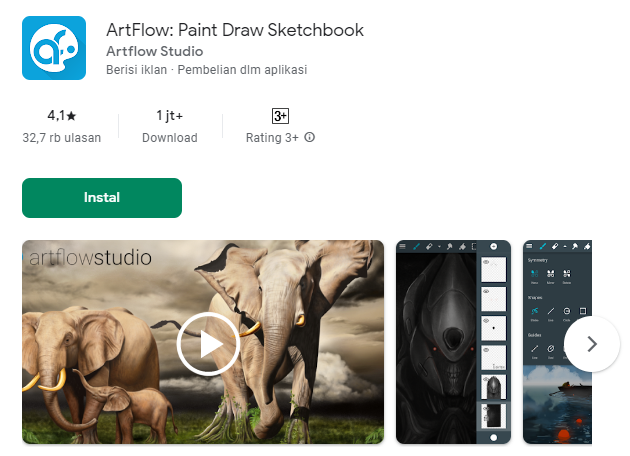Click add layer plus icon in screenshot
The image size is (630, 456).
493,246
